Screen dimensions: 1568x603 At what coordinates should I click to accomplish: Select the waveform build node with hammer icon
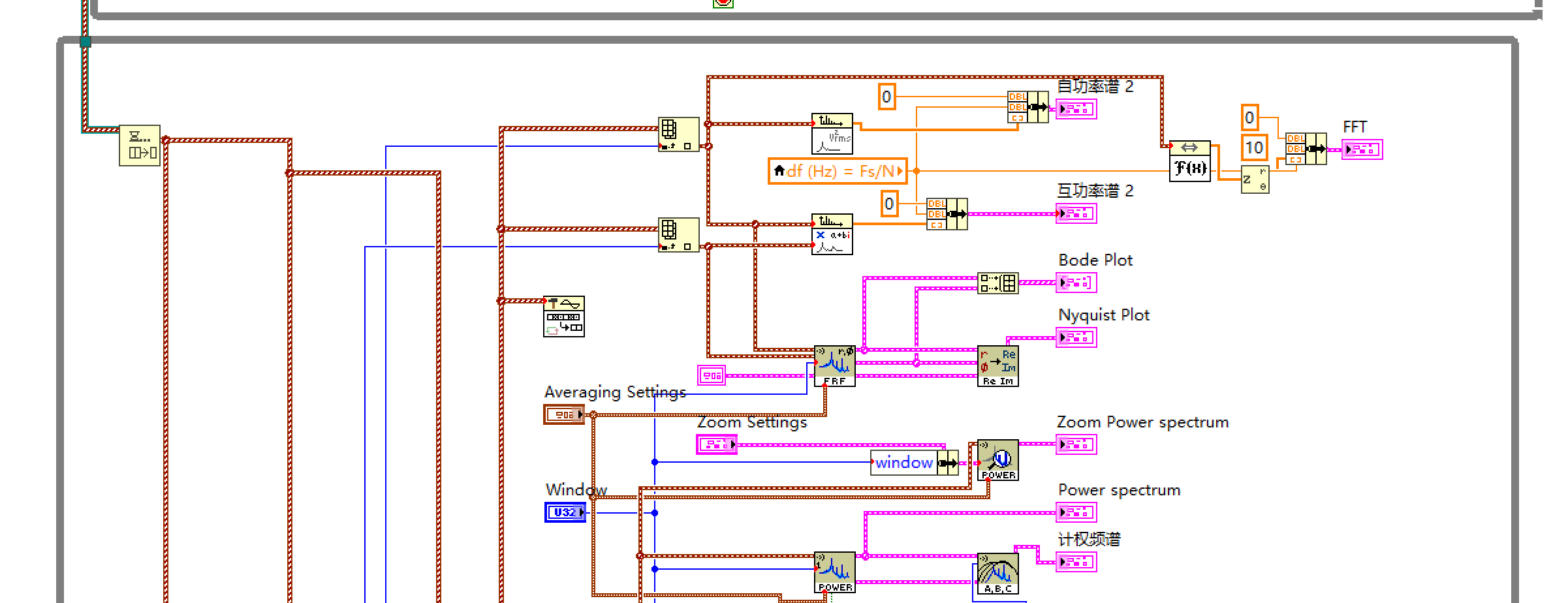[x=564, y=317]
